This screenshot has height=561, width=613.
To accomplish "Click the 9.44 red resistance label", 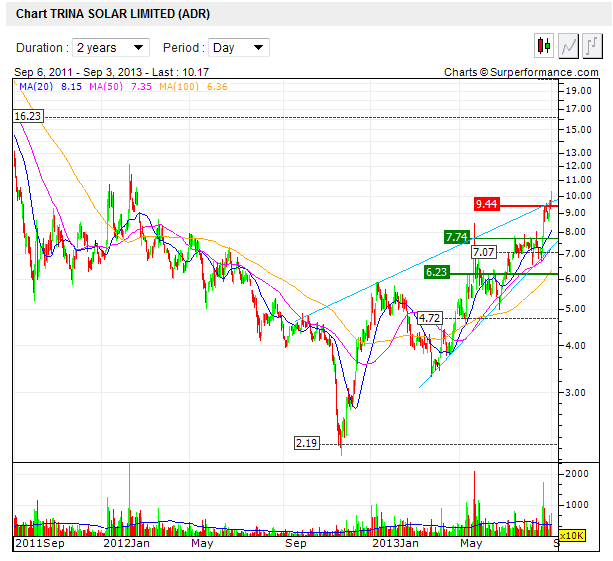I will tap(487, 204).
